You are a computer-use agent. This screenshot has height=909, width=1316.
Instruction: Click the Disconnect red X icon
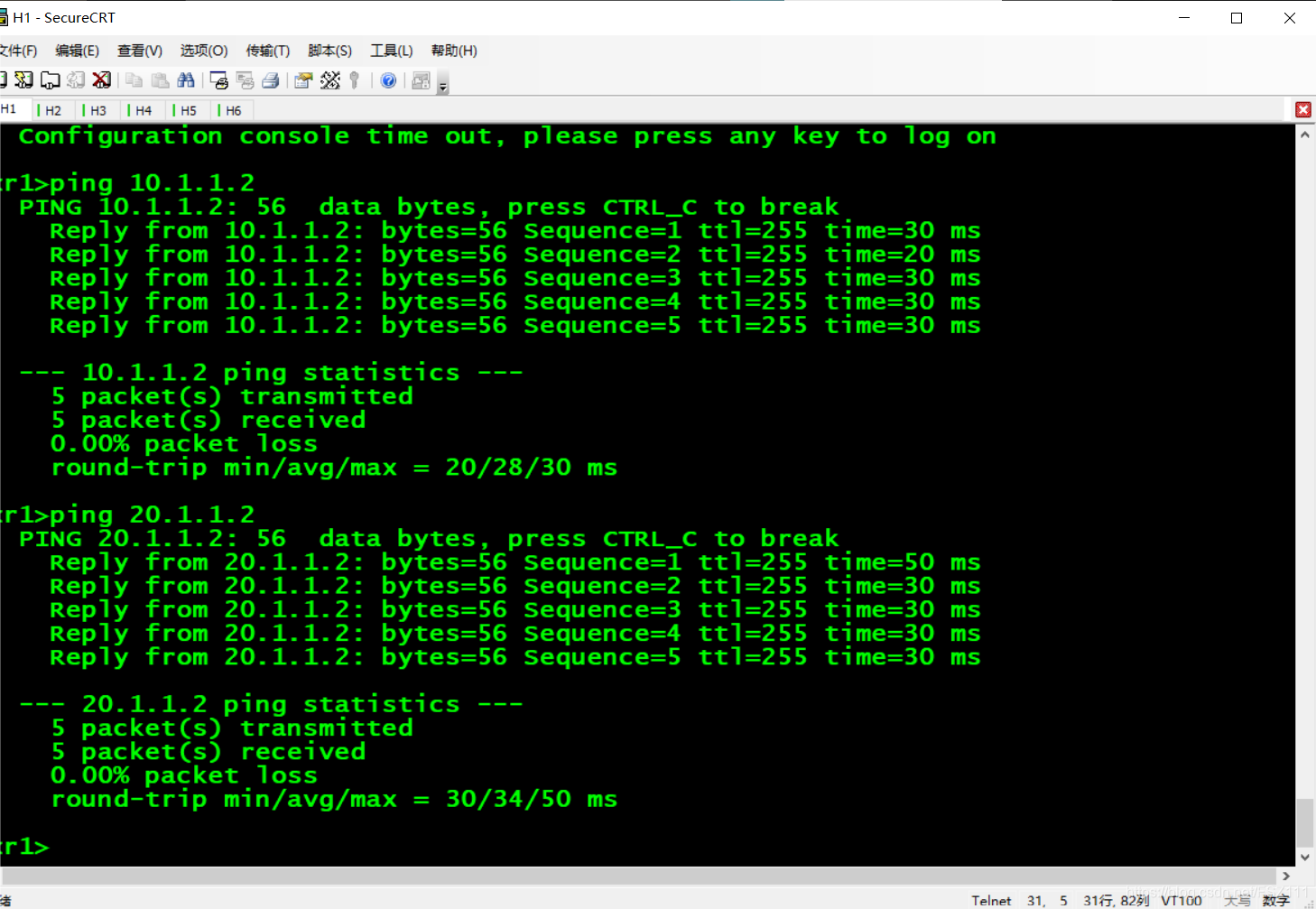click(x=102, y=80)
